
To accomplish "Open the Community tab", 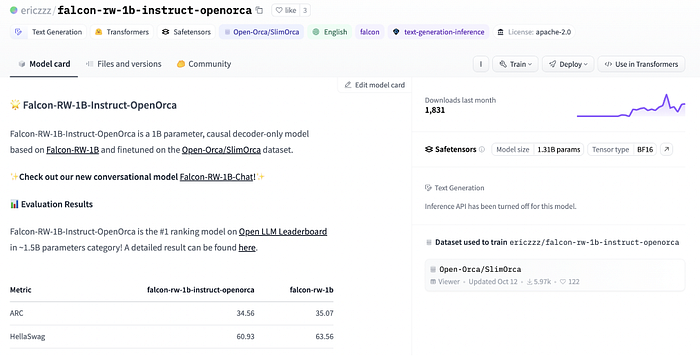I will point(204,64).
